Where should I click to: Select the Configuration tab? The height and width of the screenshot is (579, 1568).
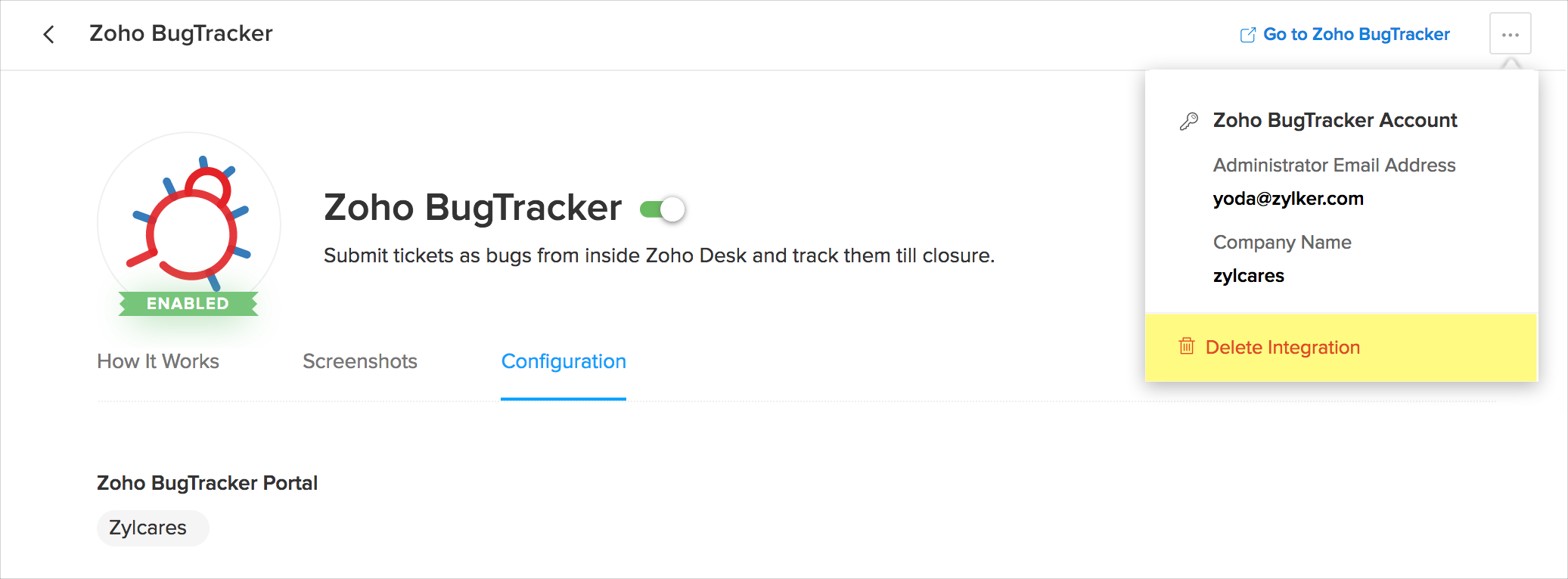[x=564, y=361]
